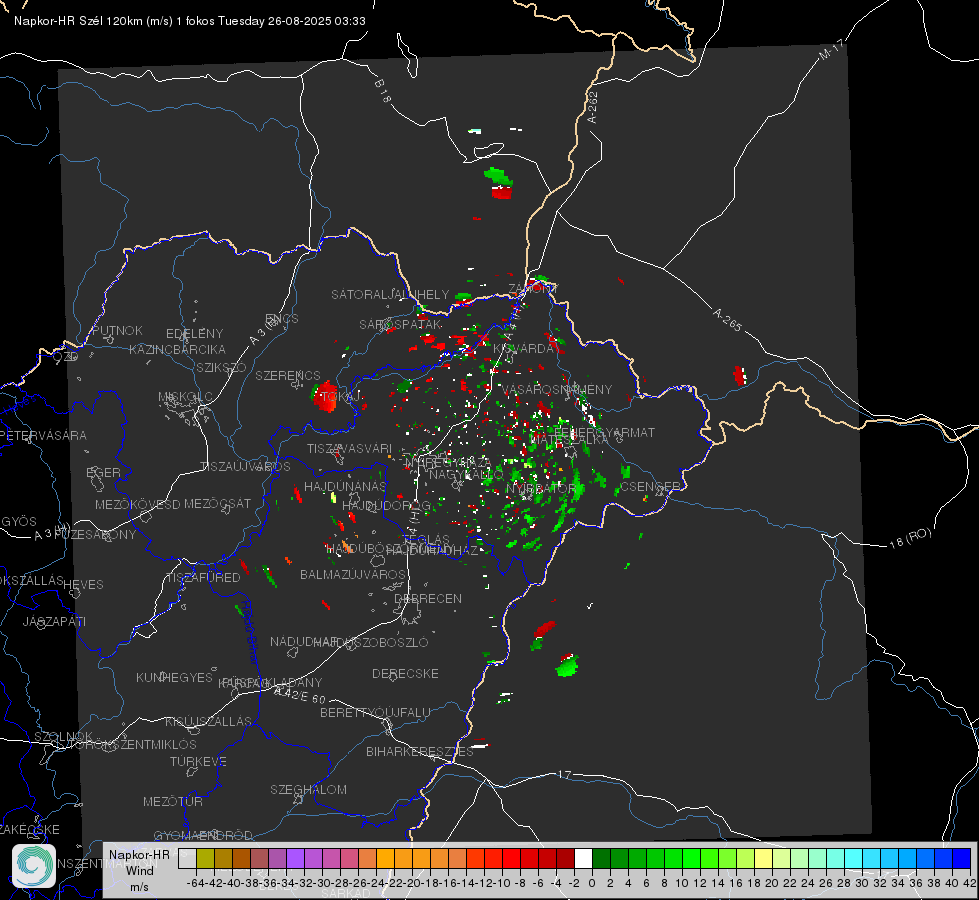Click the SÁTORALJAÚJHELY label
This screenshot has width=979, height=900.
point(390,294)
